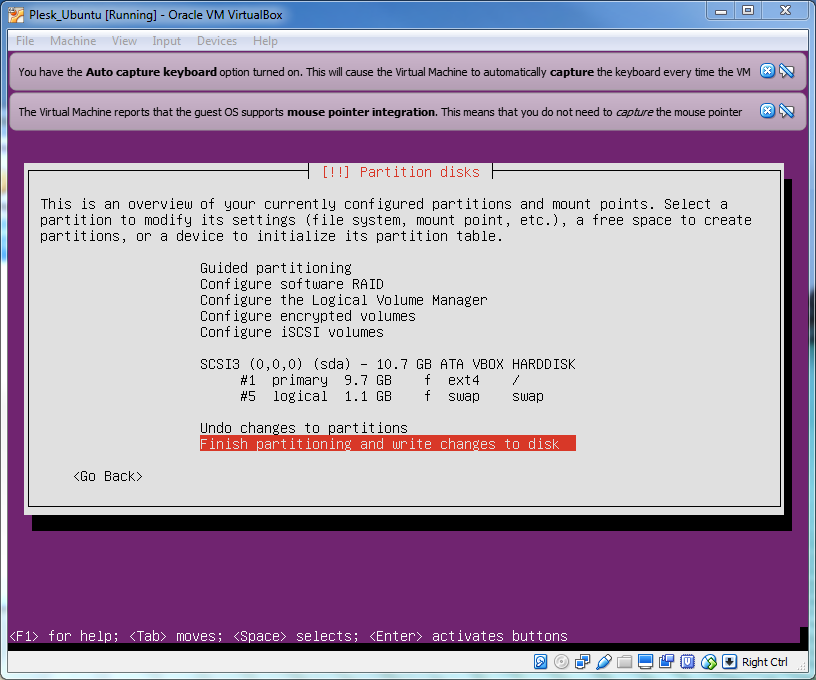Dismiss the Auto capture keyboard notification
816x680 pixels.
(x=767, y=71)
